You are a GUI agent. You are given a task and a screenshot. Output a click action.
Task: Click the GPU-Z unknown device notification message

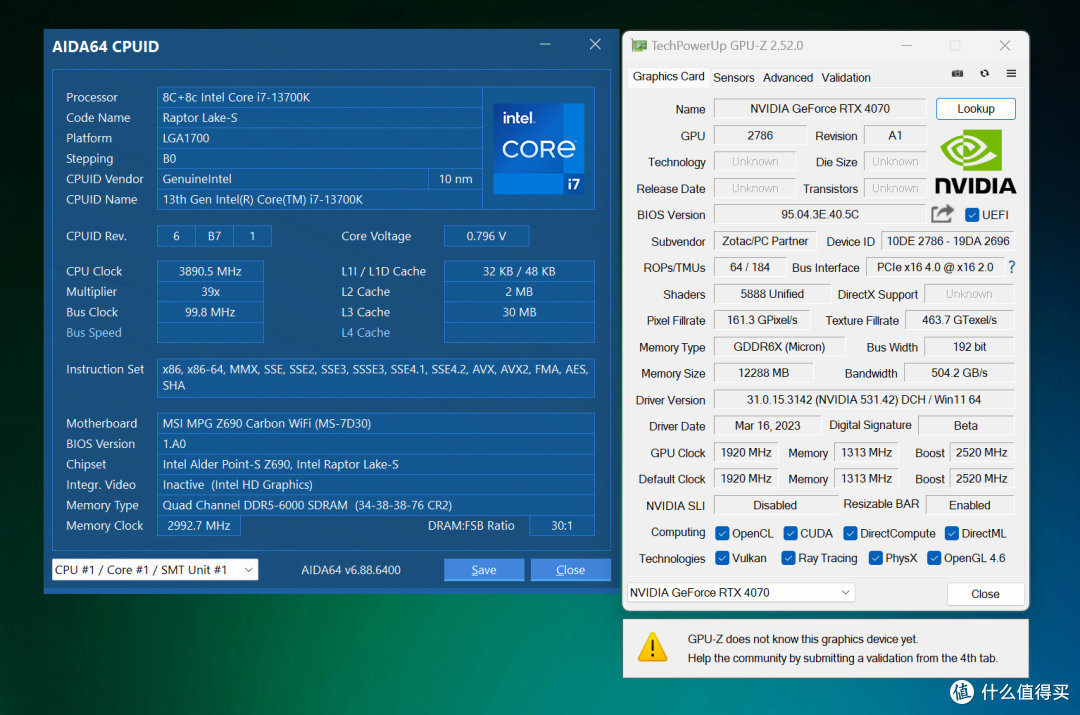[x=842, y=649]
